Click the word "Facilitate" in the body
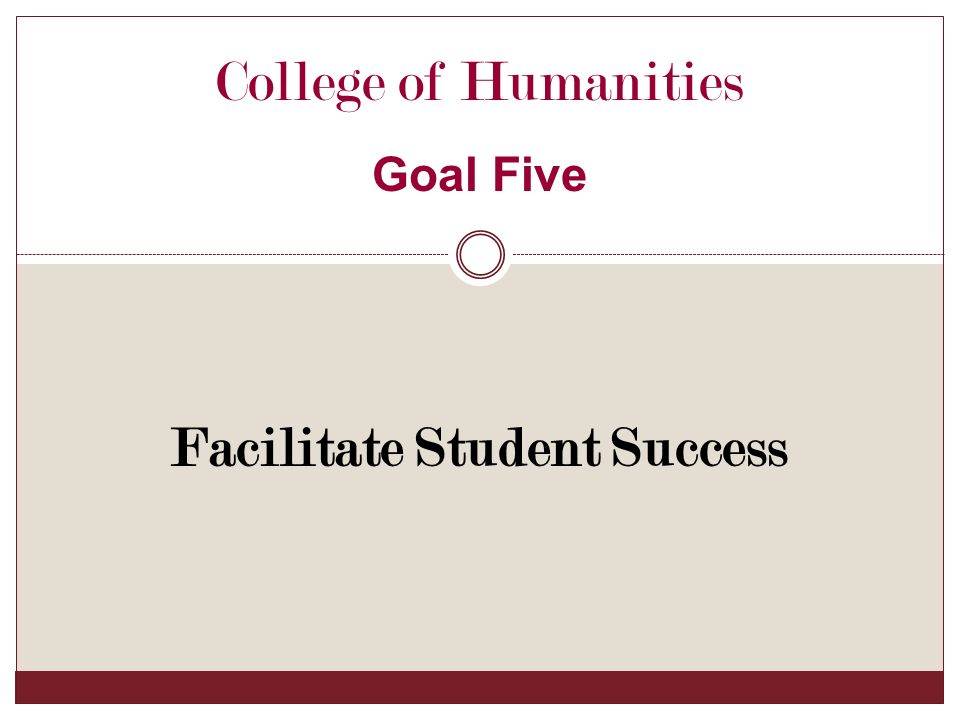The height and width of the screenshot is (720, 960). click(x=287, y=448)
